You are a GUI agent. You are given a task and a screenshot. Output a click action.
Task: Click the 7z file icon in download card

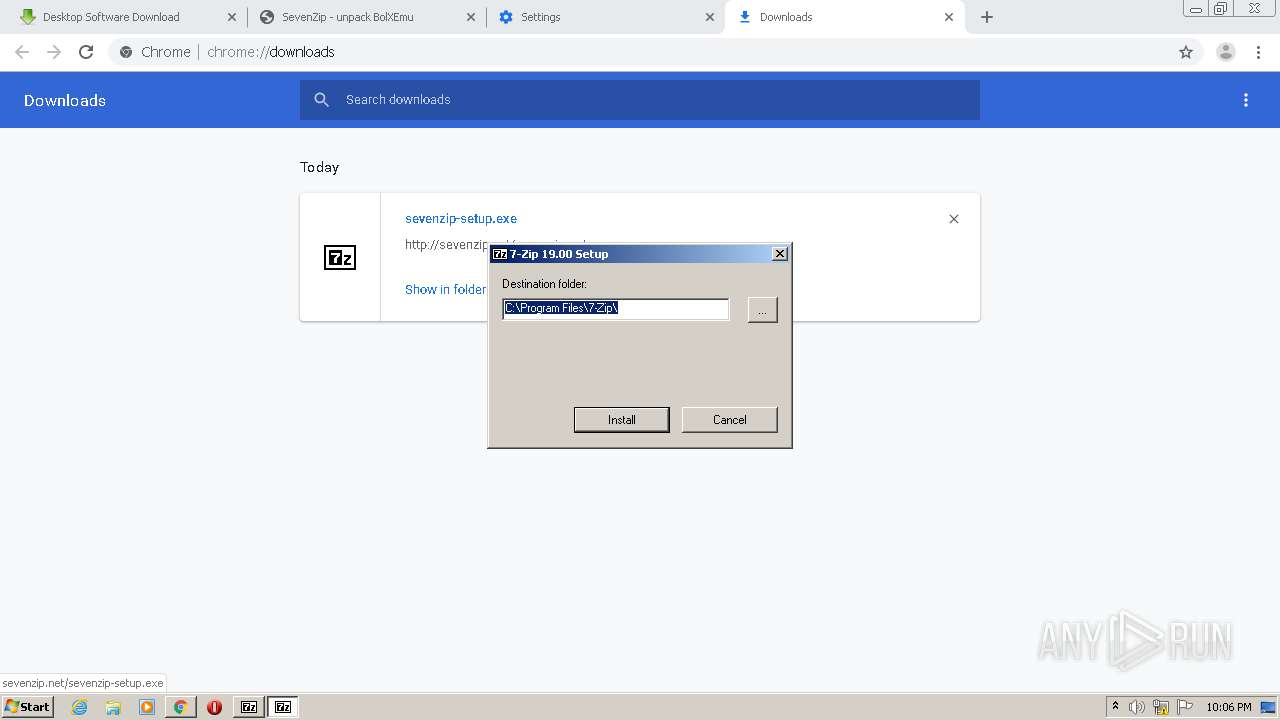pos(340,258)
